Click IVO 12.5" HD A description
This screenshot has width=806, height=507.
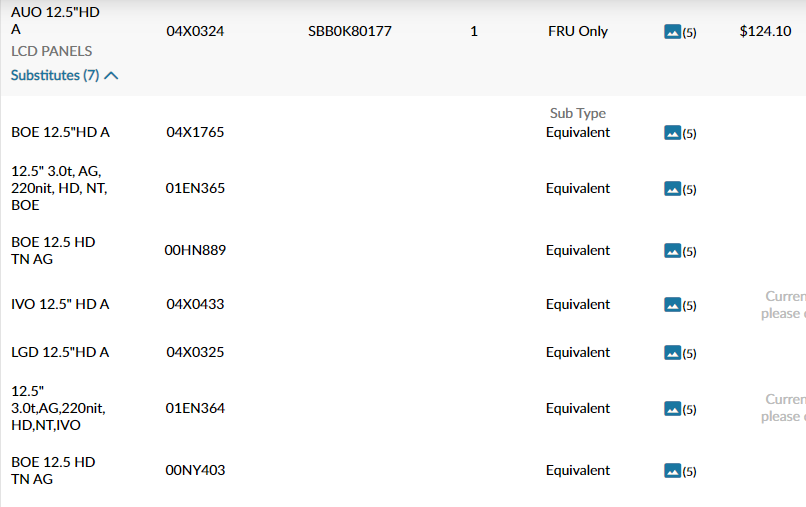[60, 304]
